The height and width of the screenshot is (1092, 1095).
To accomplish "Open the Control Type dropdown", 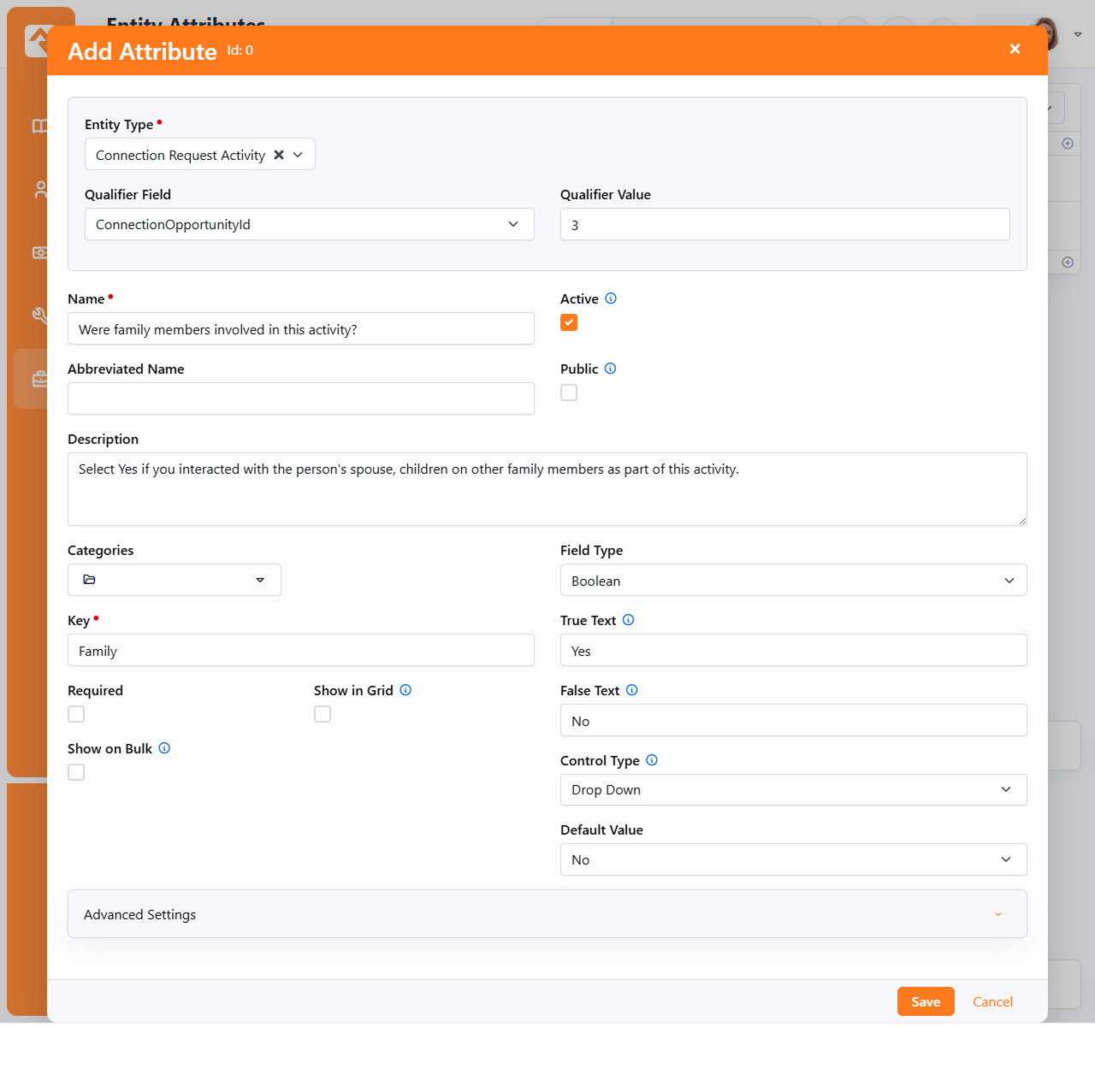I will (793, 790).
